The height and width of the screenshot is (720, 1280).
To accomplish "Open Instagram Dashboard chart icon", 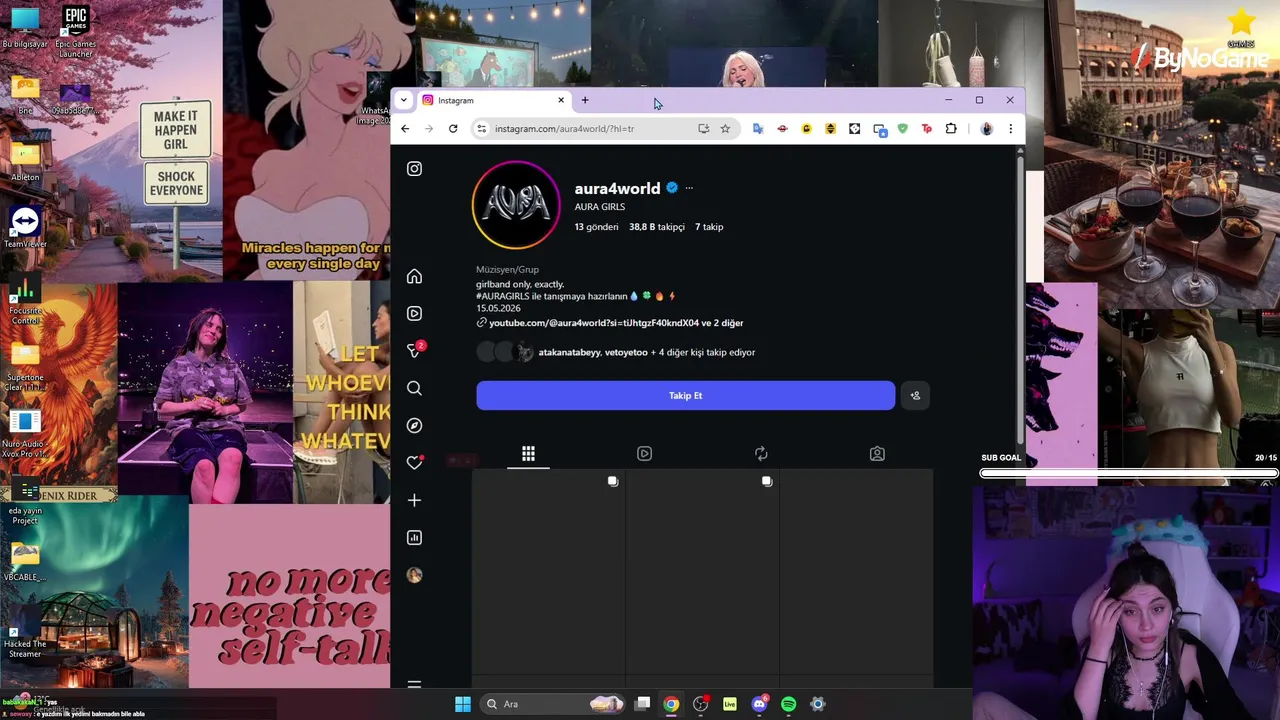I will pyautogui.click(x=414, y=537).
